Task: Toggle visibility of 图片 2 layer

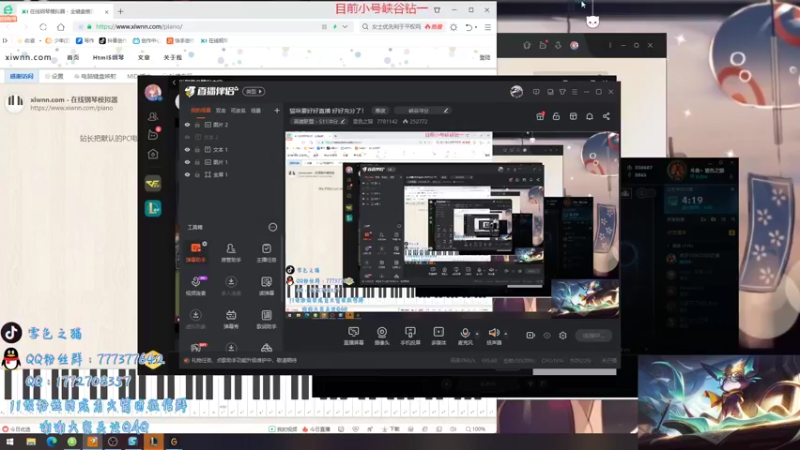Action: [x=187, y=124]
